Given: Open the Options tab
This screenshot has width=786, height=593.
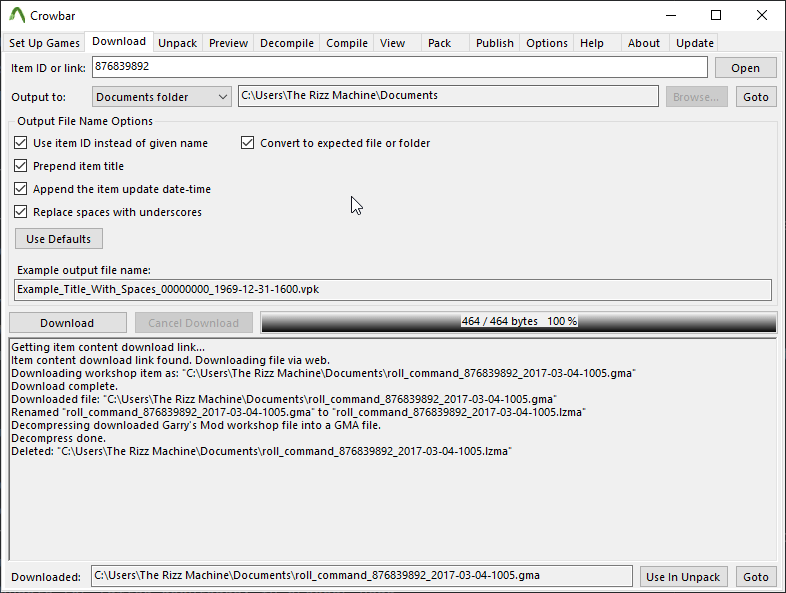Looking at the screenshot, I should 547,43.
